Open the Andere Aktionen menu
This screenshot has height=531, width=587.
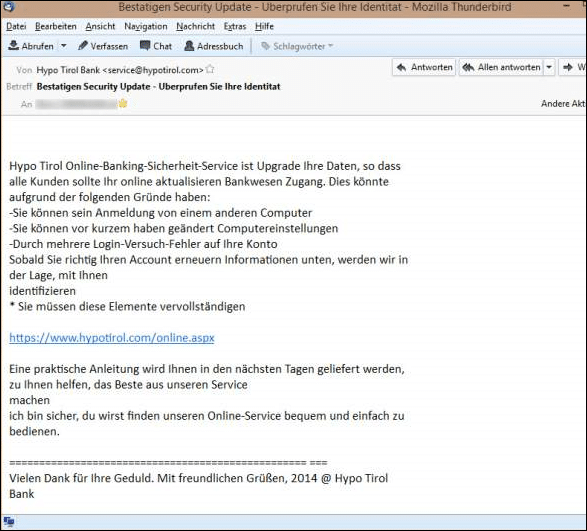(563, 104)
